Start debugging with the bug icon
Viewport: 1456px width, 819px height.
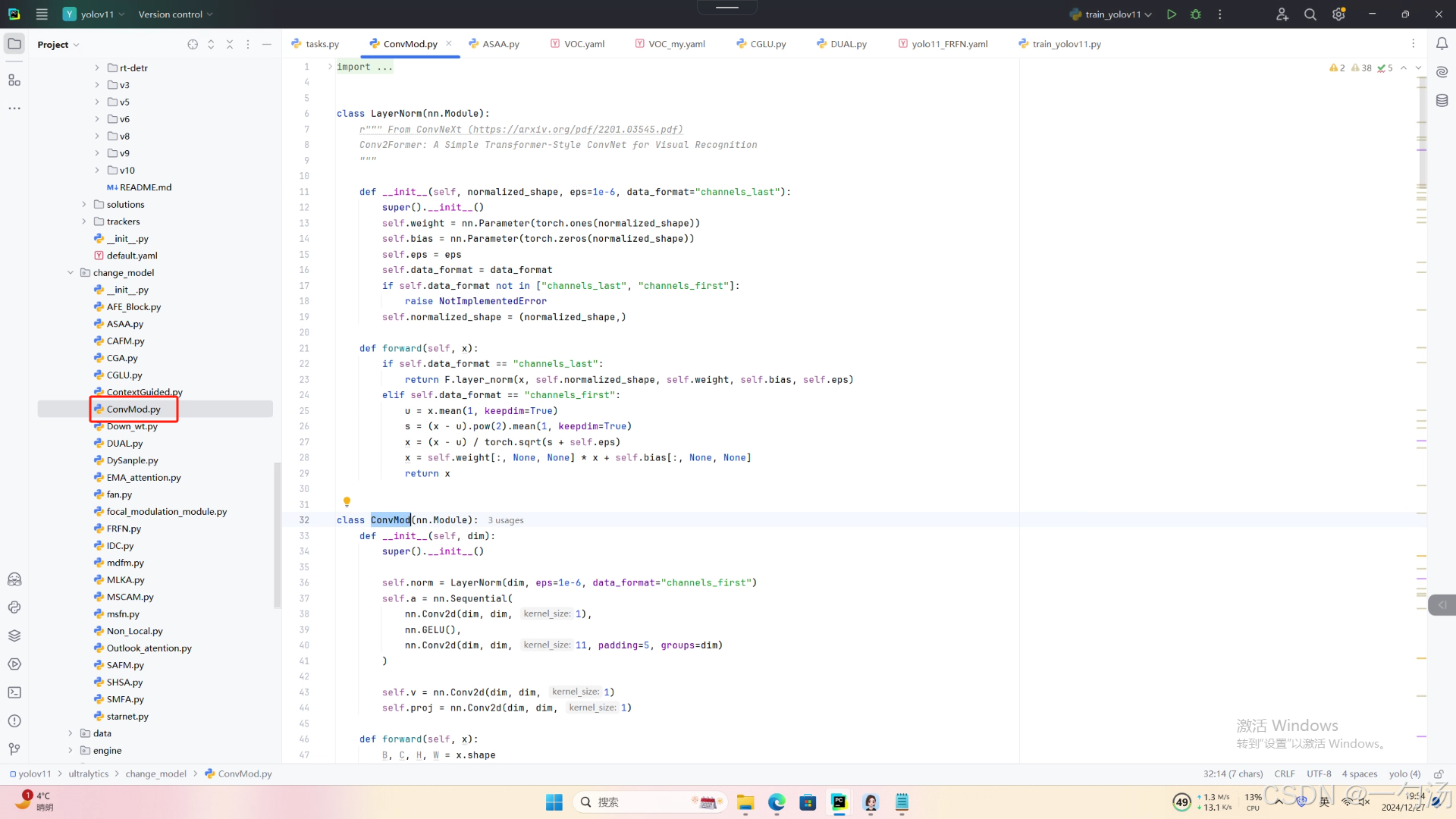click(1196, 14)
